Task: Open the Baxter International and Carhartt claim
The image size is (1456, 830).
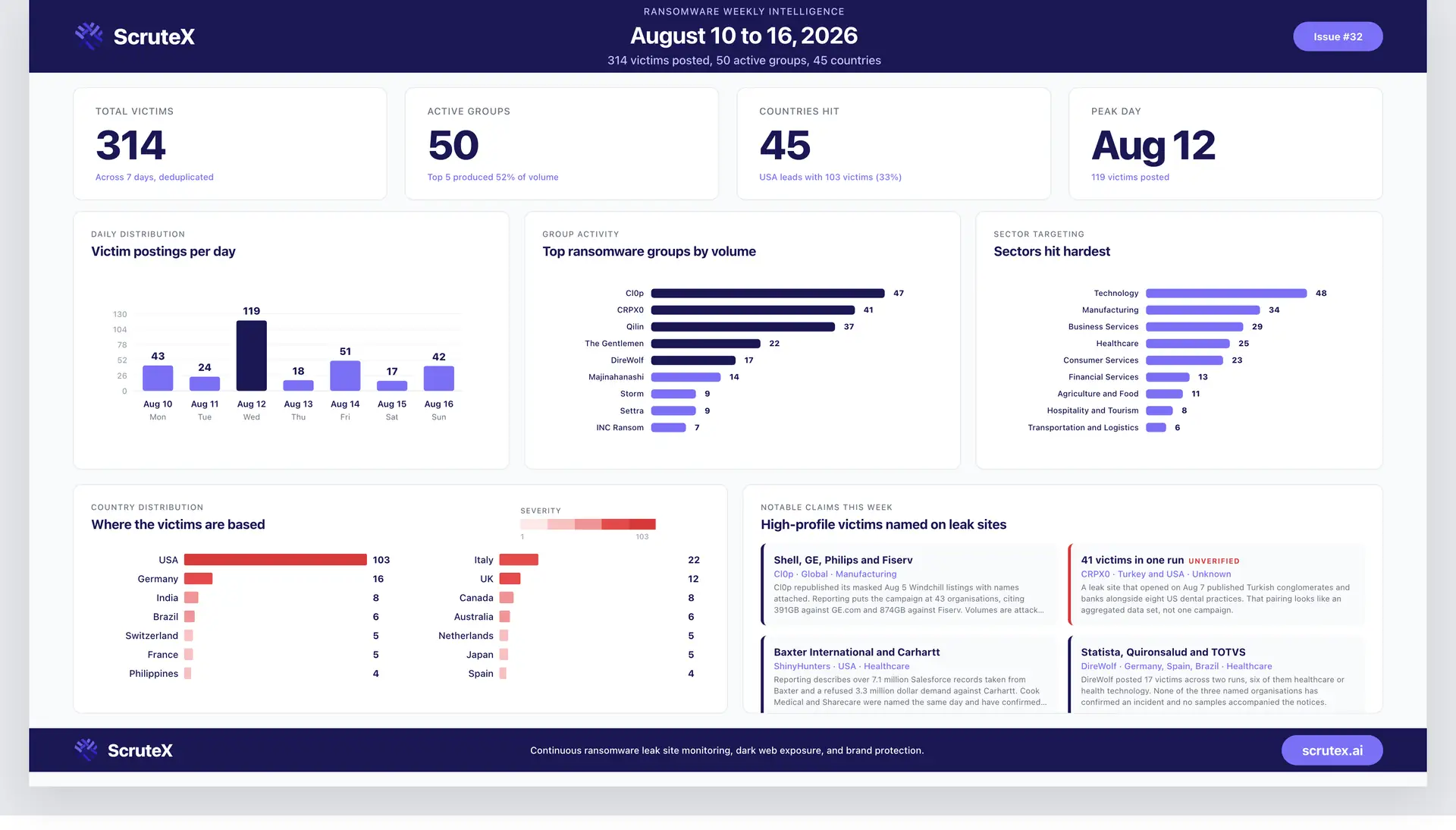Action: (908, 674)
